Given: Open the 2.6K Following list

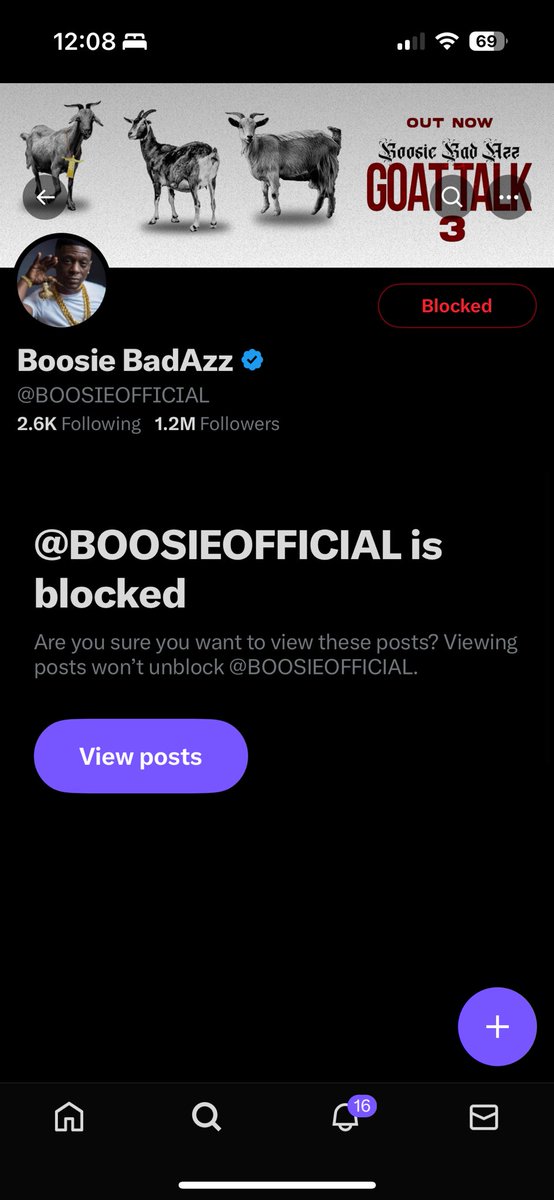Looking at the screenshot, I should point(79,424).
